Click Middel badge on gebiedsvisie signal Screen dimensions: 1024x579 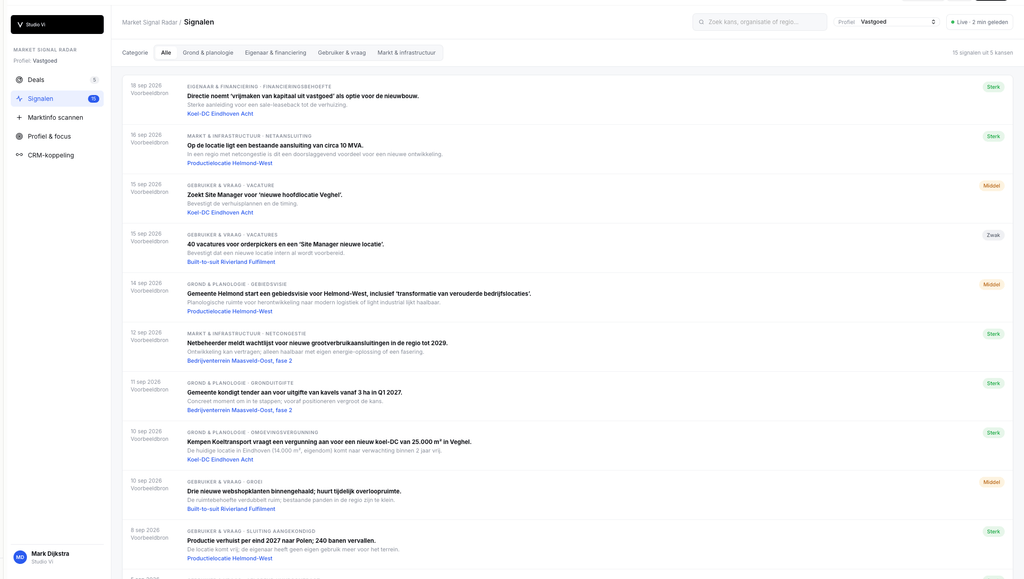[991, 285]
